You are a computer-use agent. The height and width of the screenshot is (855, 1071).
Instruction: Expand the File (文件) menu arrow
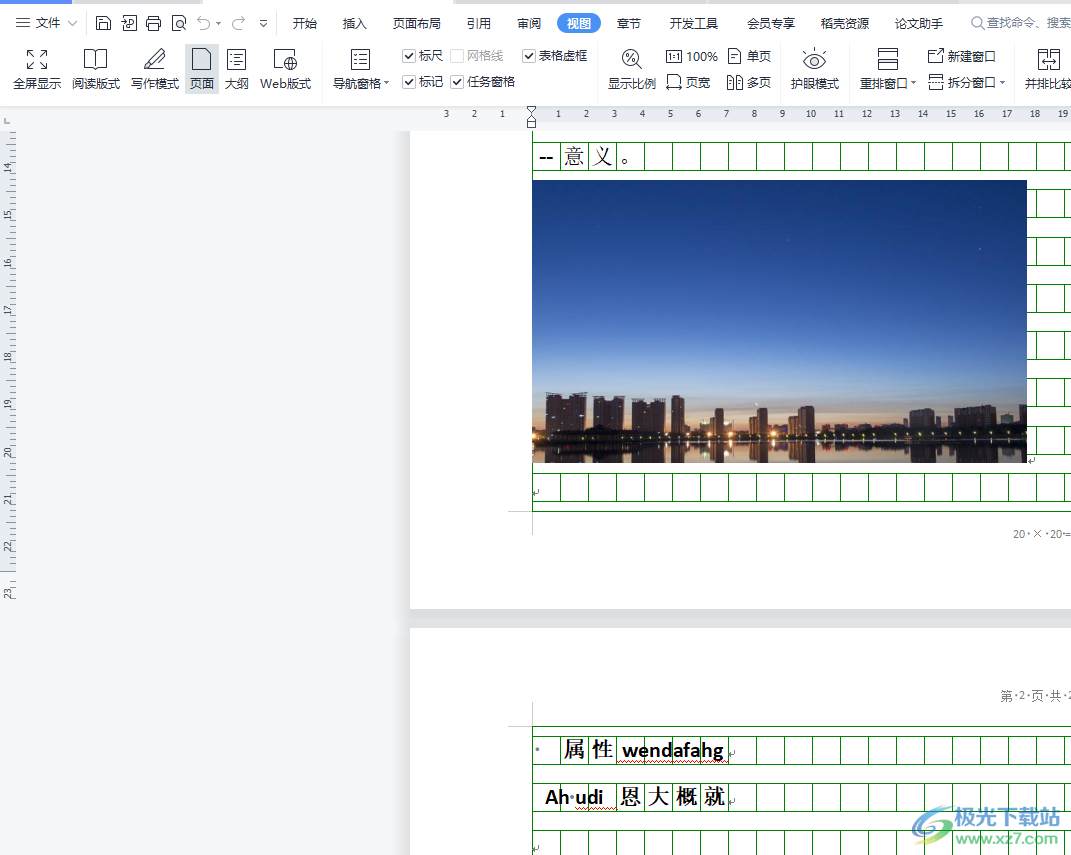point(72,23)
